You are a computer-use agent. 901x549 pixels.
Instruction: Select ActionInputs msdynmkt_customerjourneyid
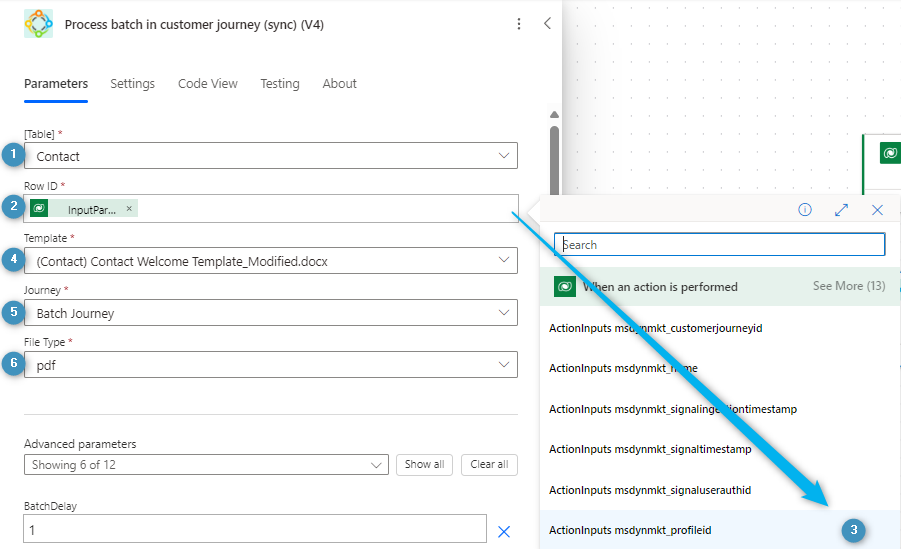point(656,328)
